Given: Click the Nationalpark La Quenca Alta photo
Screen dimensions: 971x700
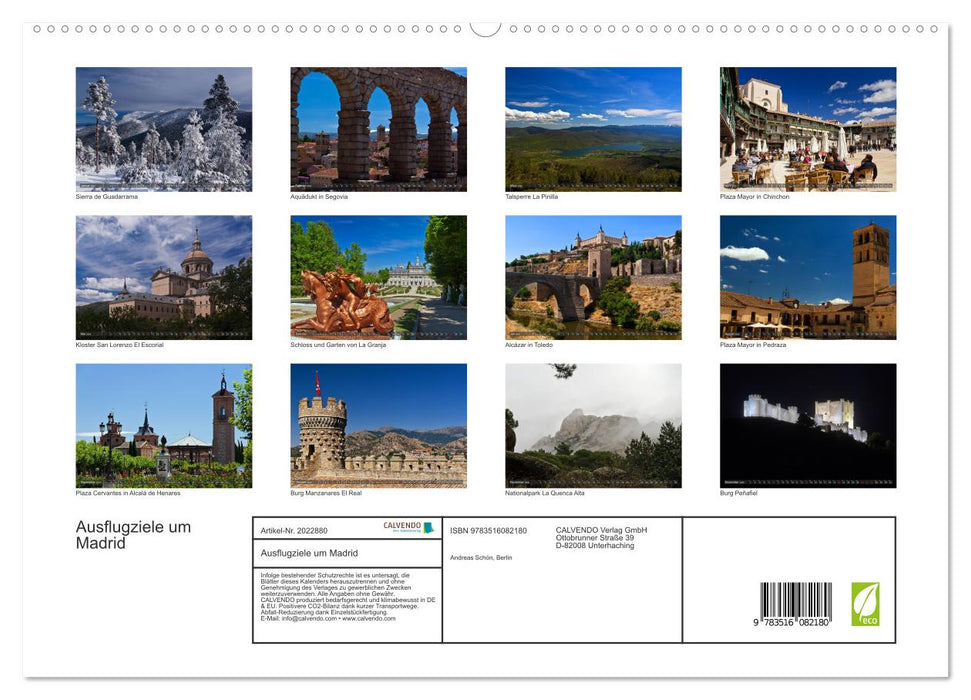Looking at the screenshot, I should pyautogui.click(x=594, y=424).
